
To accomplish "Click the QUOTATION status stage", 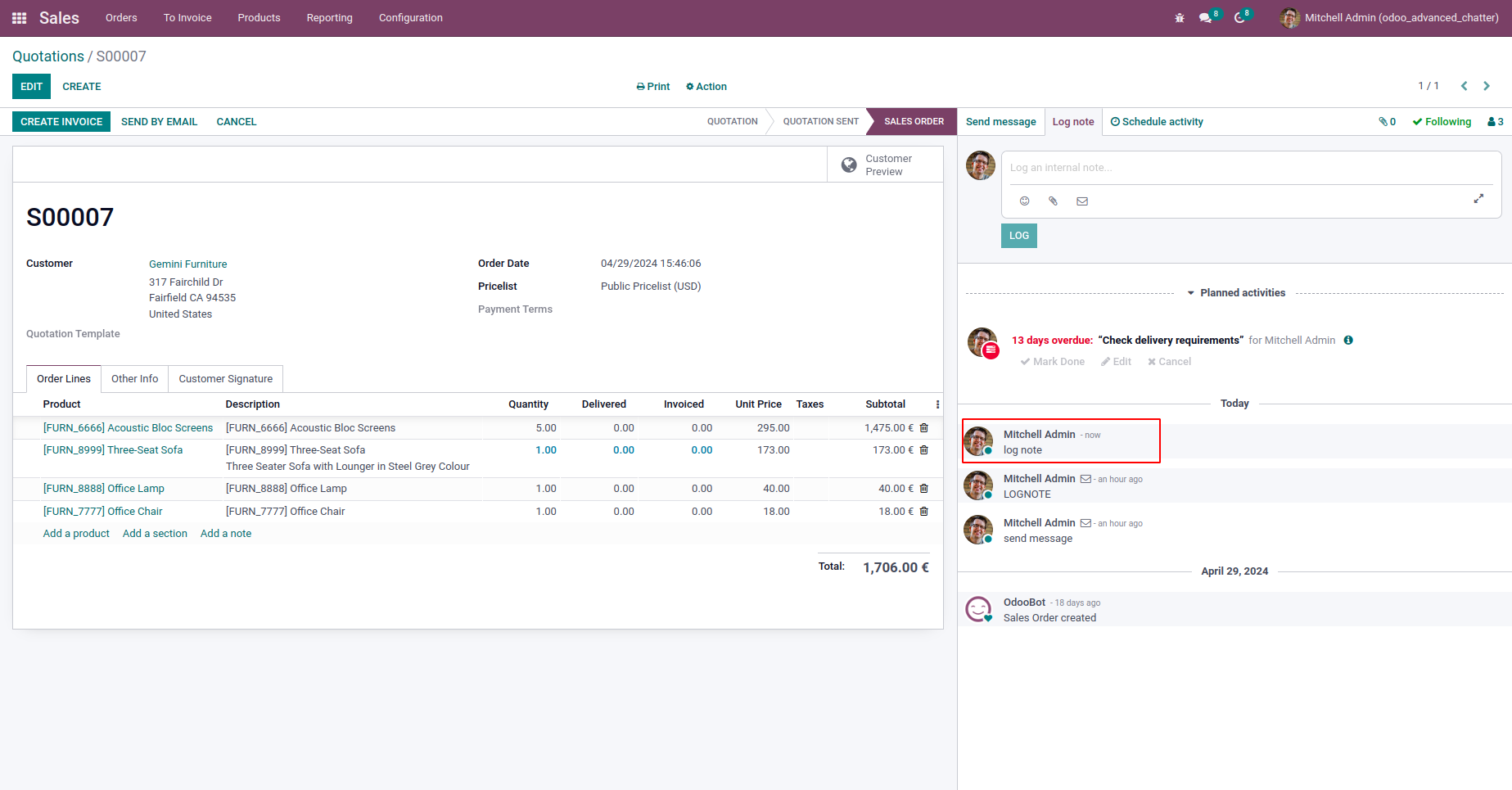I will [733, 122].
